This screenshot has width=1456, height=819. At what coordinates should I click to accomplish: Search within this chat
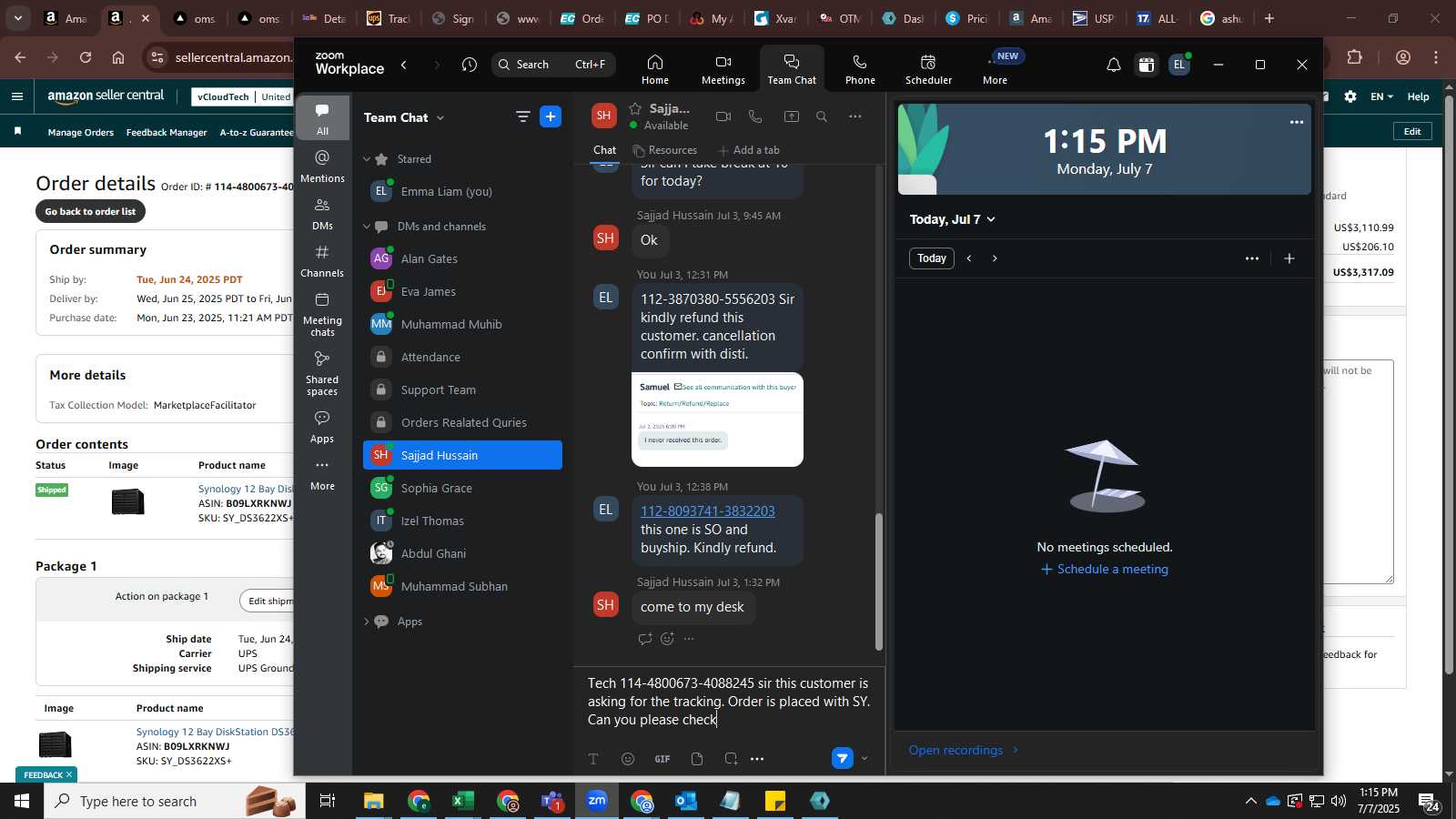pos(822,116)
